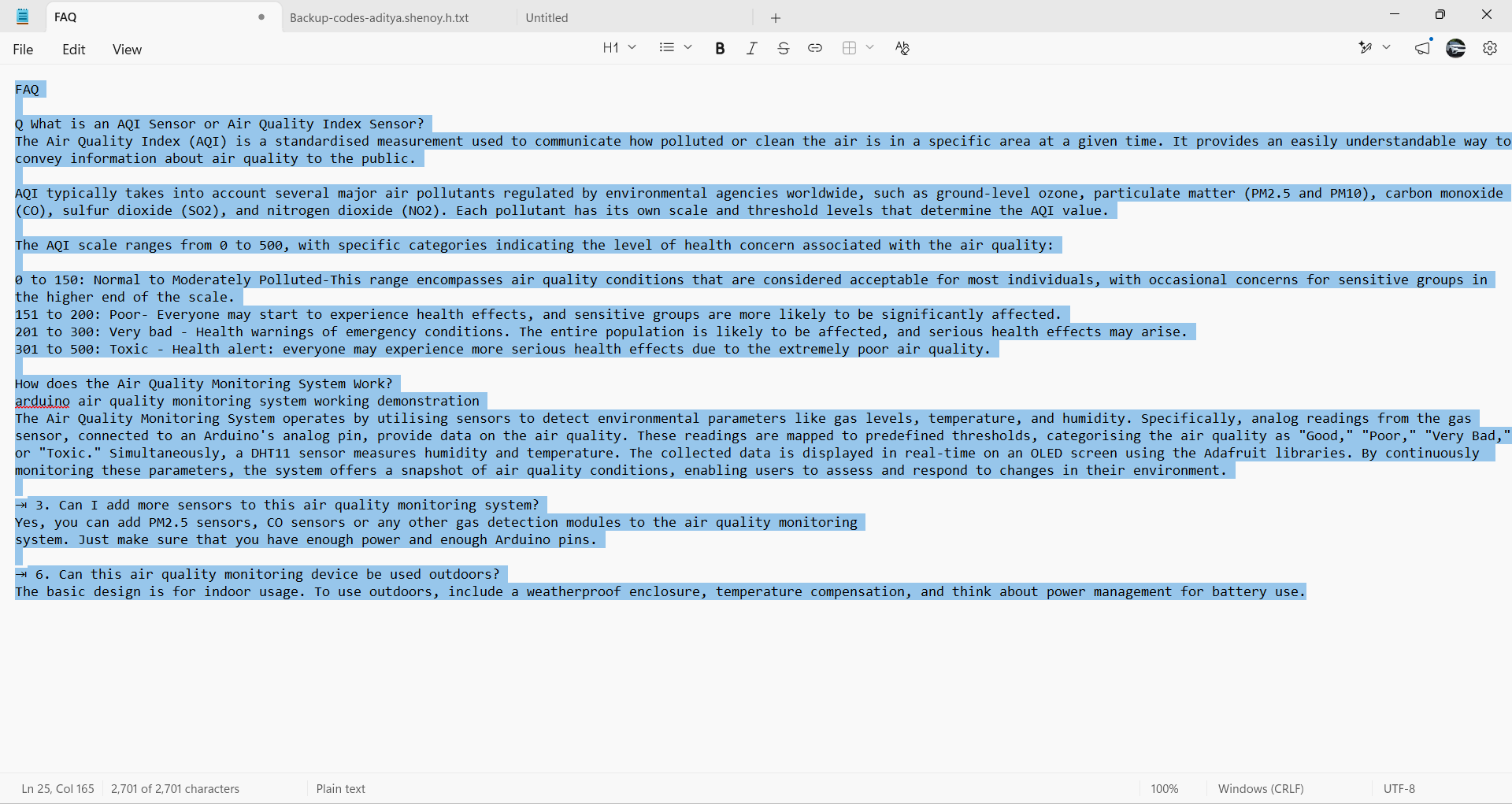Viewport: 1512px width, 804px height.
Task: Click the line '6. Can this air quality monitoring device'
Action: click(268, 575)
